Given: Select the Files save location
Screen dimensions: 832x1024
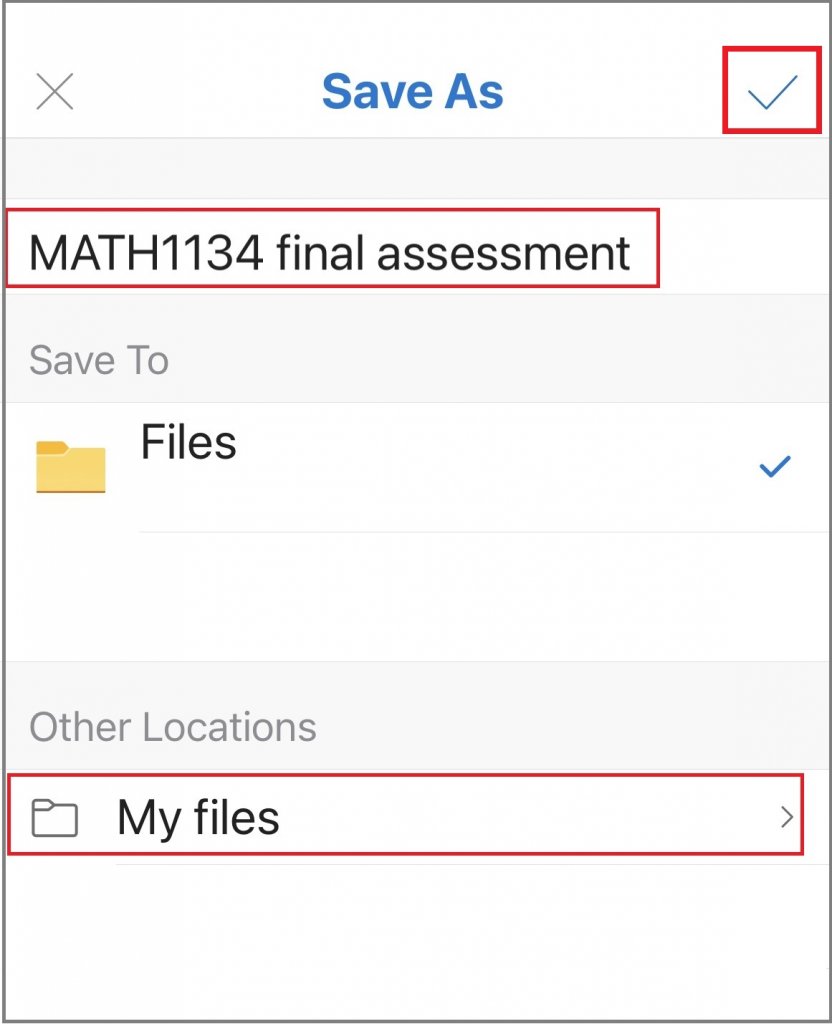Looking at the screenshot, I should click(x=418, y=467).
